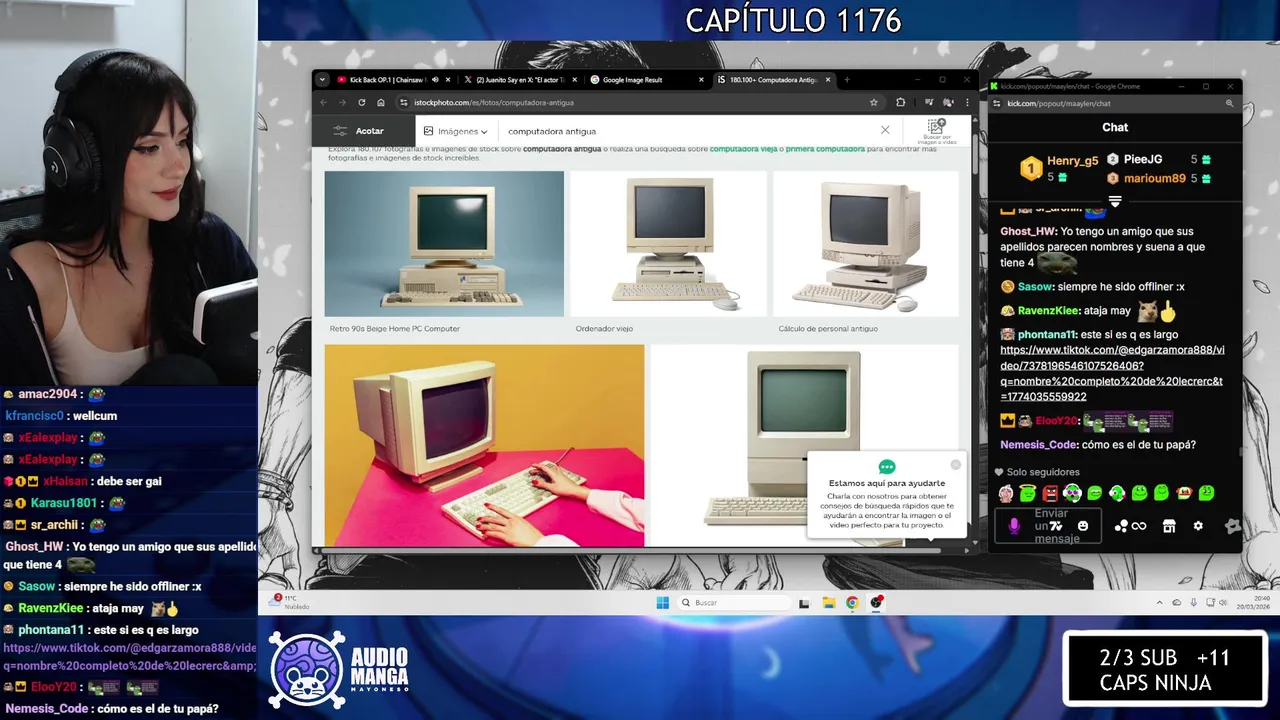Open the Windows Start menu
Screen dimensions: 1280x720
click(x=662, y=602)
